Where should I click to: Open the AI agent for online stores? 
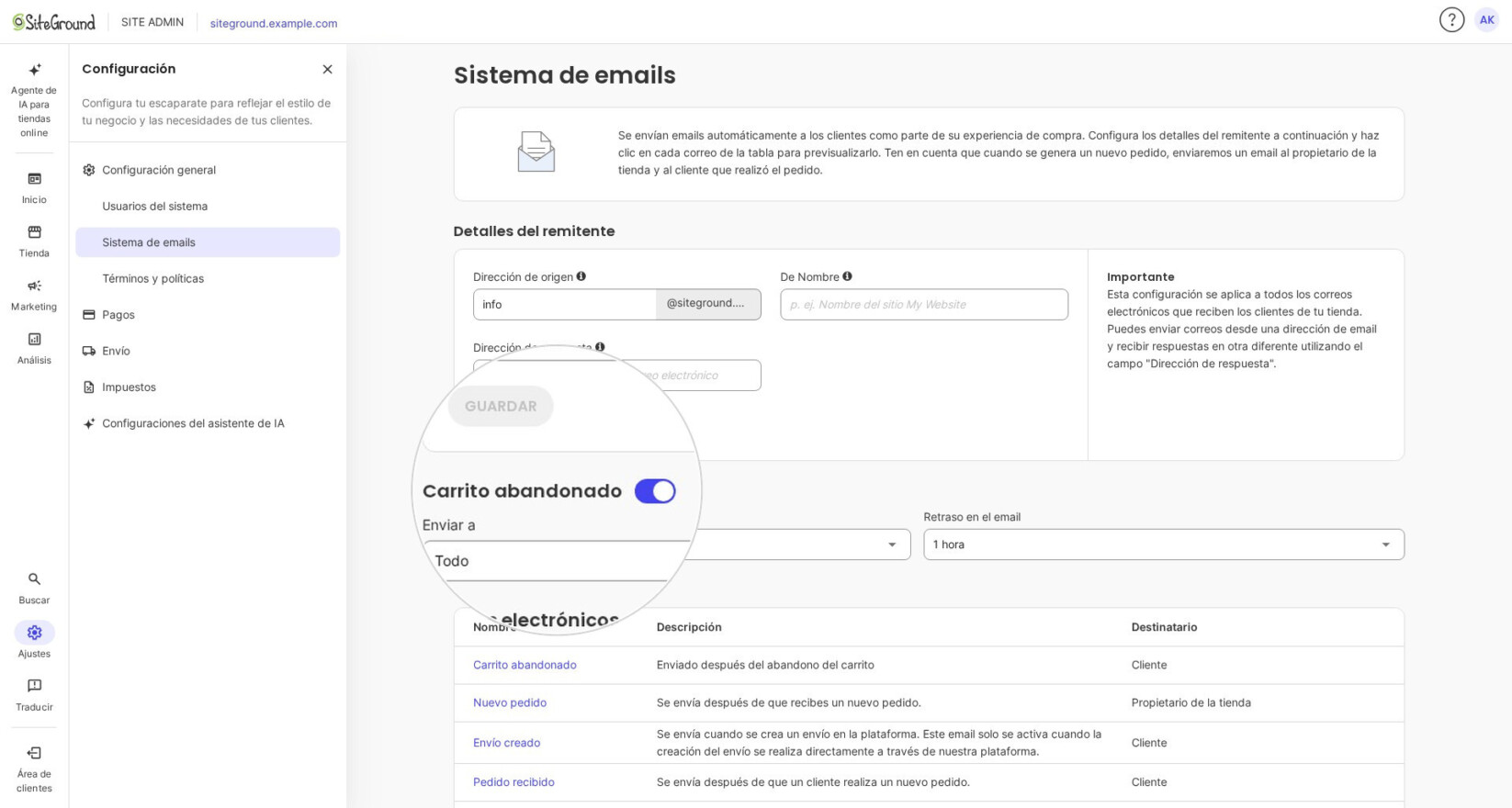tap(34, 100)
